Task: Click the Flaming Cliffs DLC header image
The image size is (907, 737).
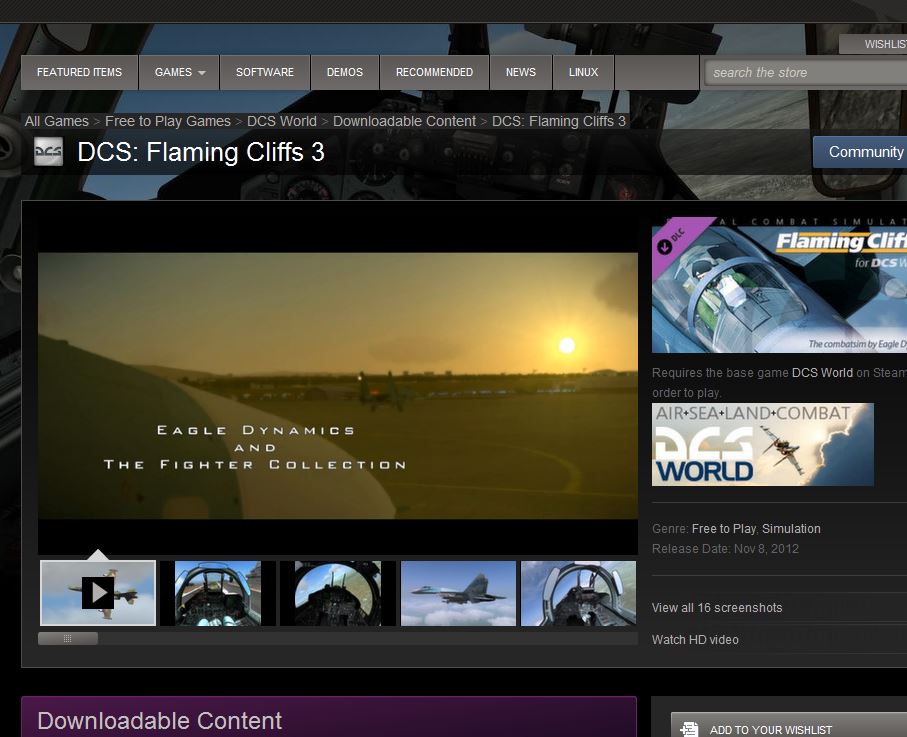Action: (x=779, y=285)
